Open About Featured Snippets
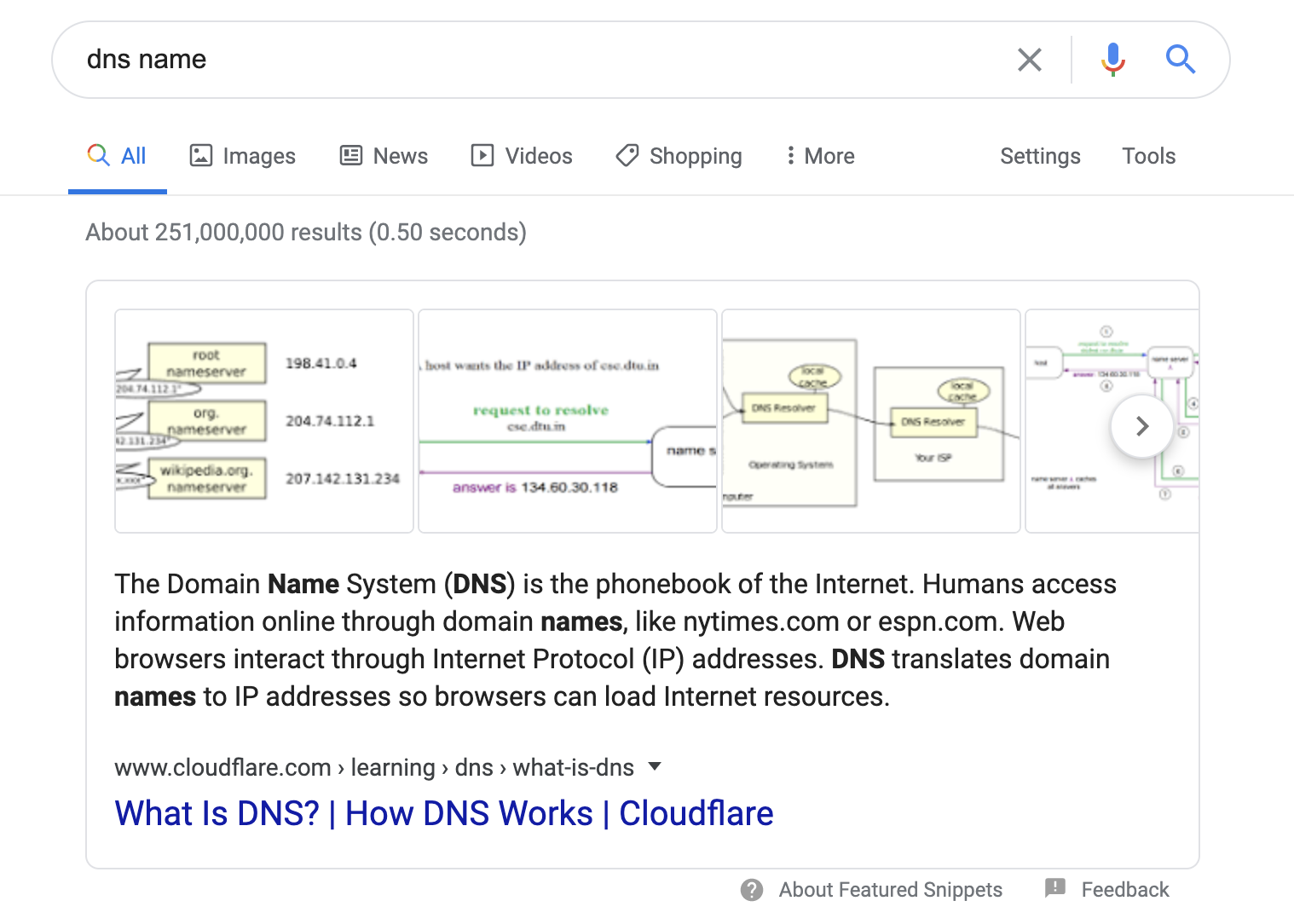Screen dimensions: 1294x924 (x=890, y=890)
